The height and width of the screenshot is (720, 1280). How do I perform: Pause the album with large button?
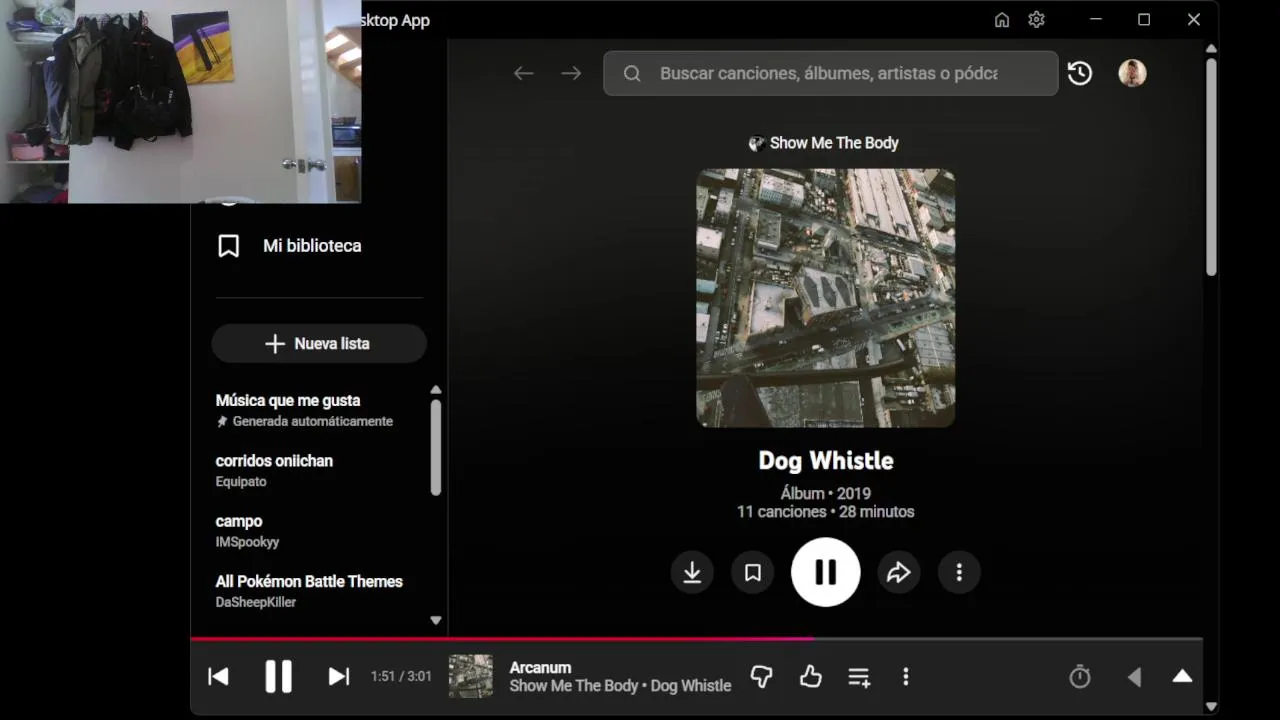click(826, 572)
